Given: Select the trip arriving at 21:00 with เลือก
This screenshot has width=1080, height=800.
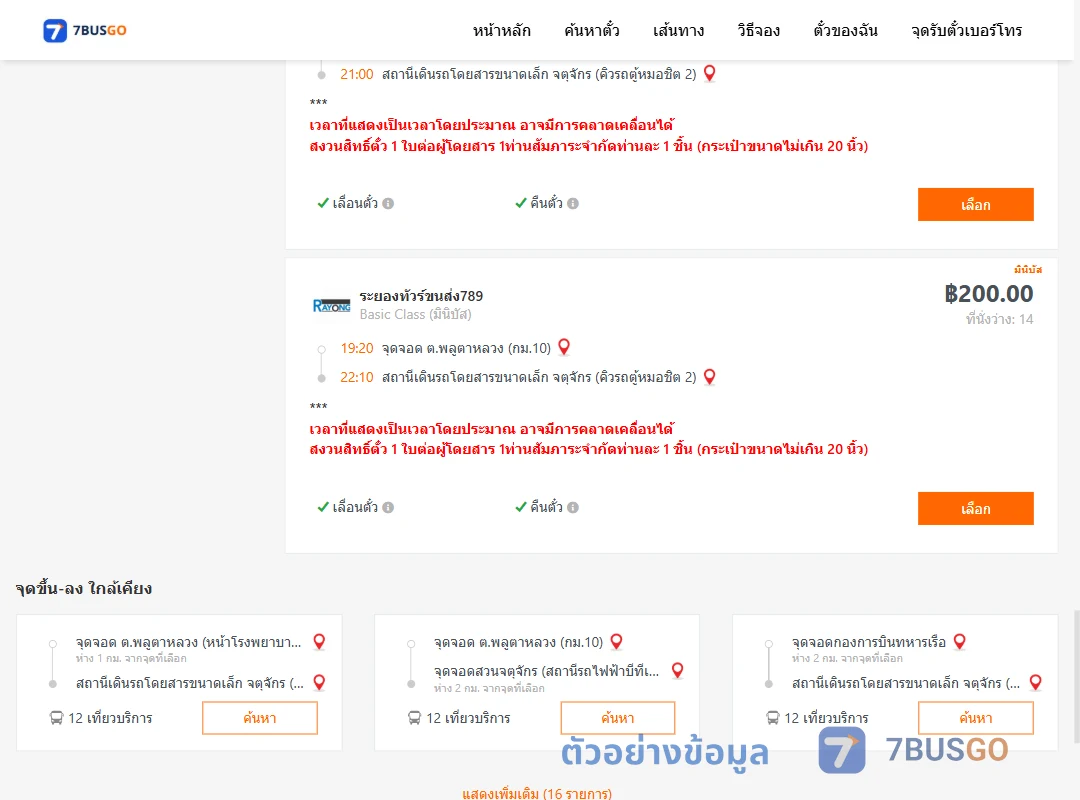Looking at the screenshot, I should [x=975, y=205].
